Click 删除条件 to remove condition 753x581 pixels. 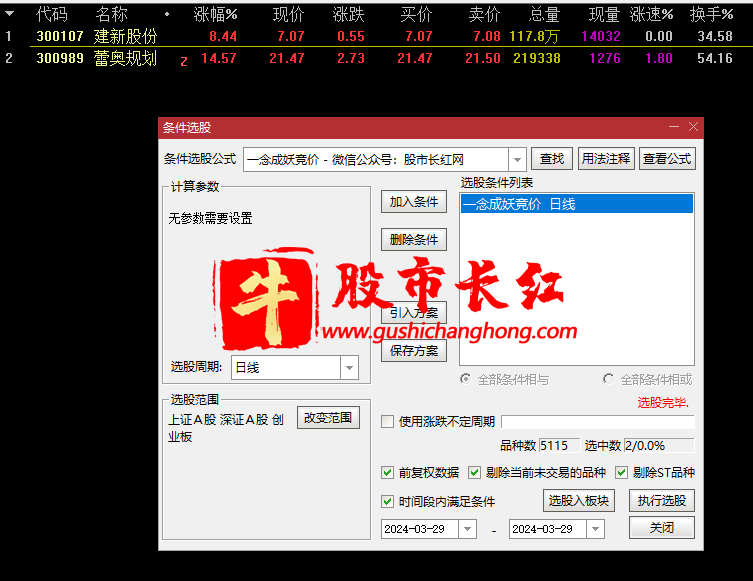[414, 240]
